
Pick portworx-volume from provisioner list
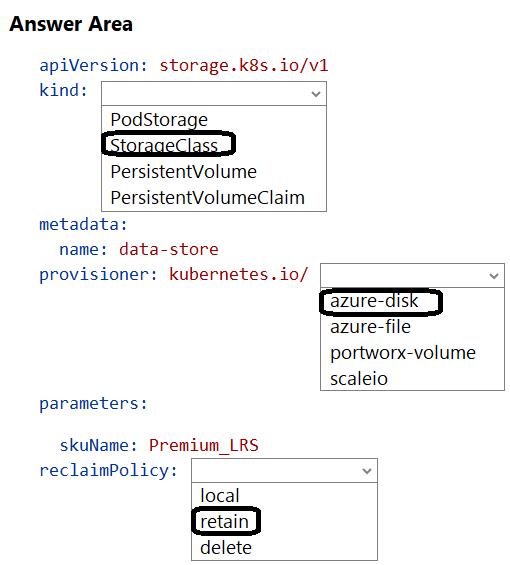click(403, 353)
